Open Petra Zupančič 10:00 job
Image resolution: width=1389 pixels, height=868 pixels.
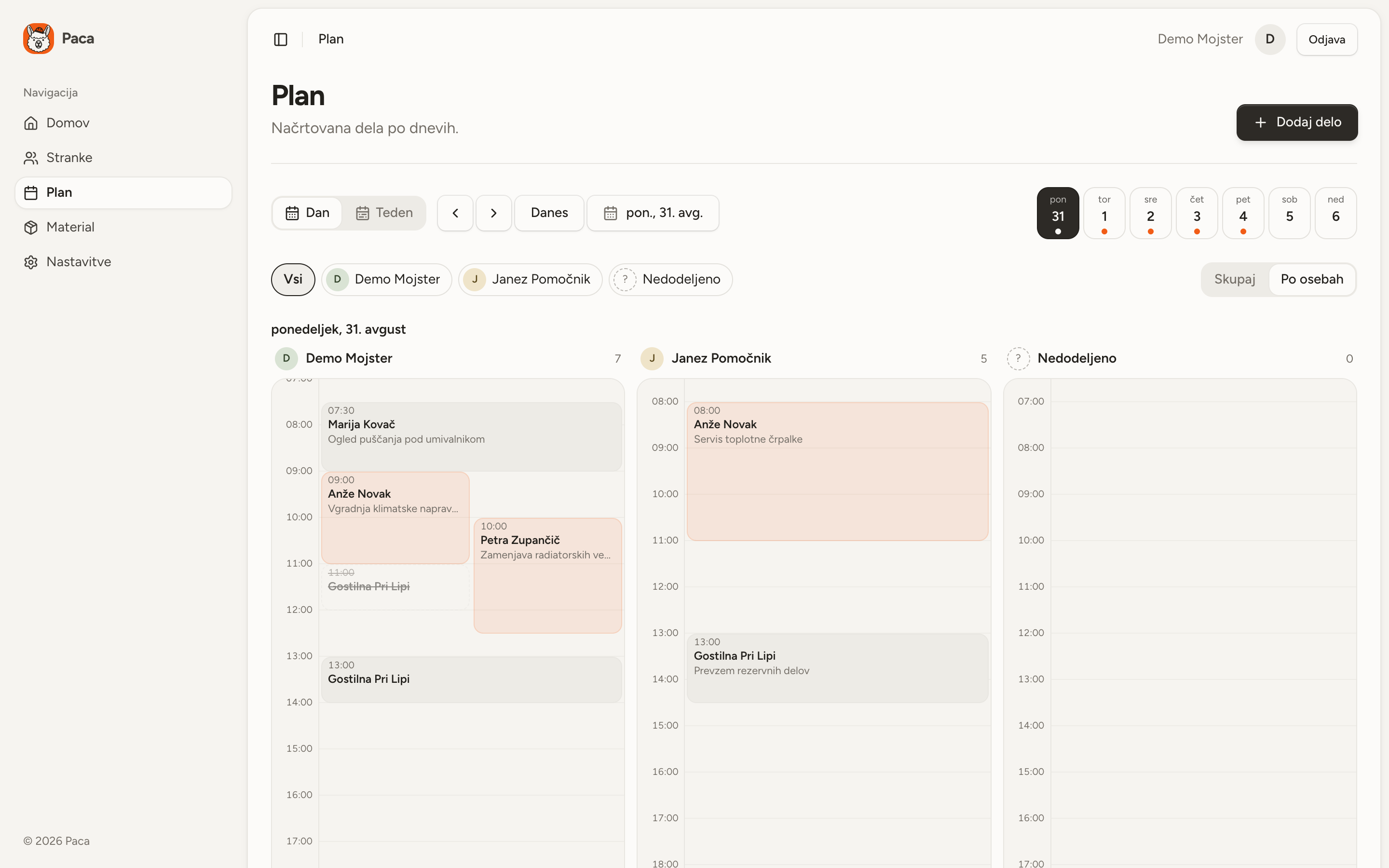[547, 576]
